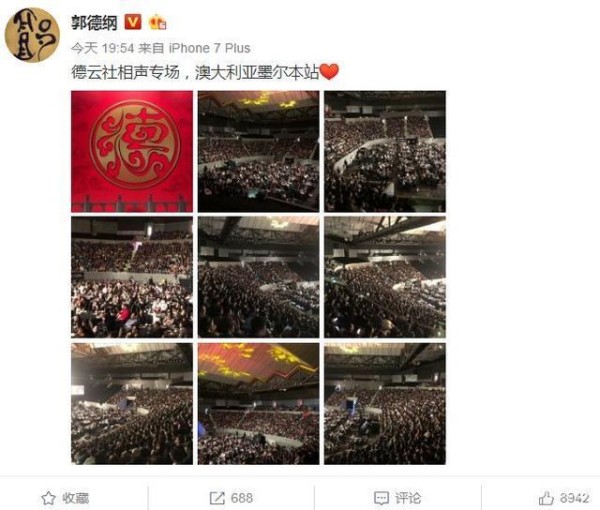Image resolution: width=600 pixels, height=510 pixels.
Task: Click the 评论 comment button label
Action: click(x=408, y=498)
